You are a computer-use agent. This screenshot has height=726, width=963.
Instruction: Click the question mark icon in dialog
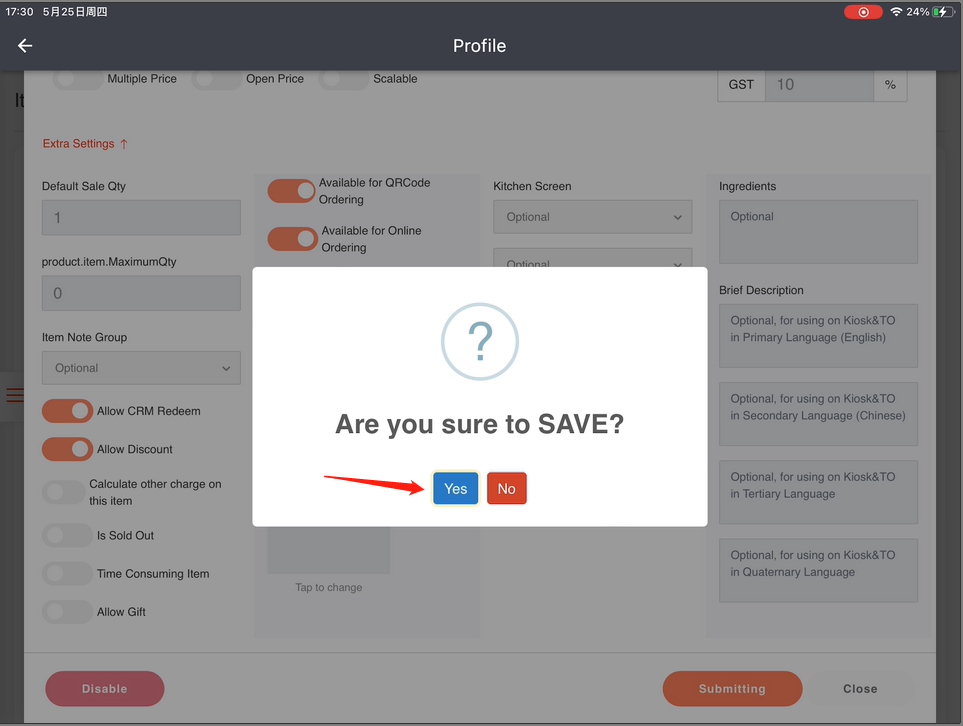480,342
